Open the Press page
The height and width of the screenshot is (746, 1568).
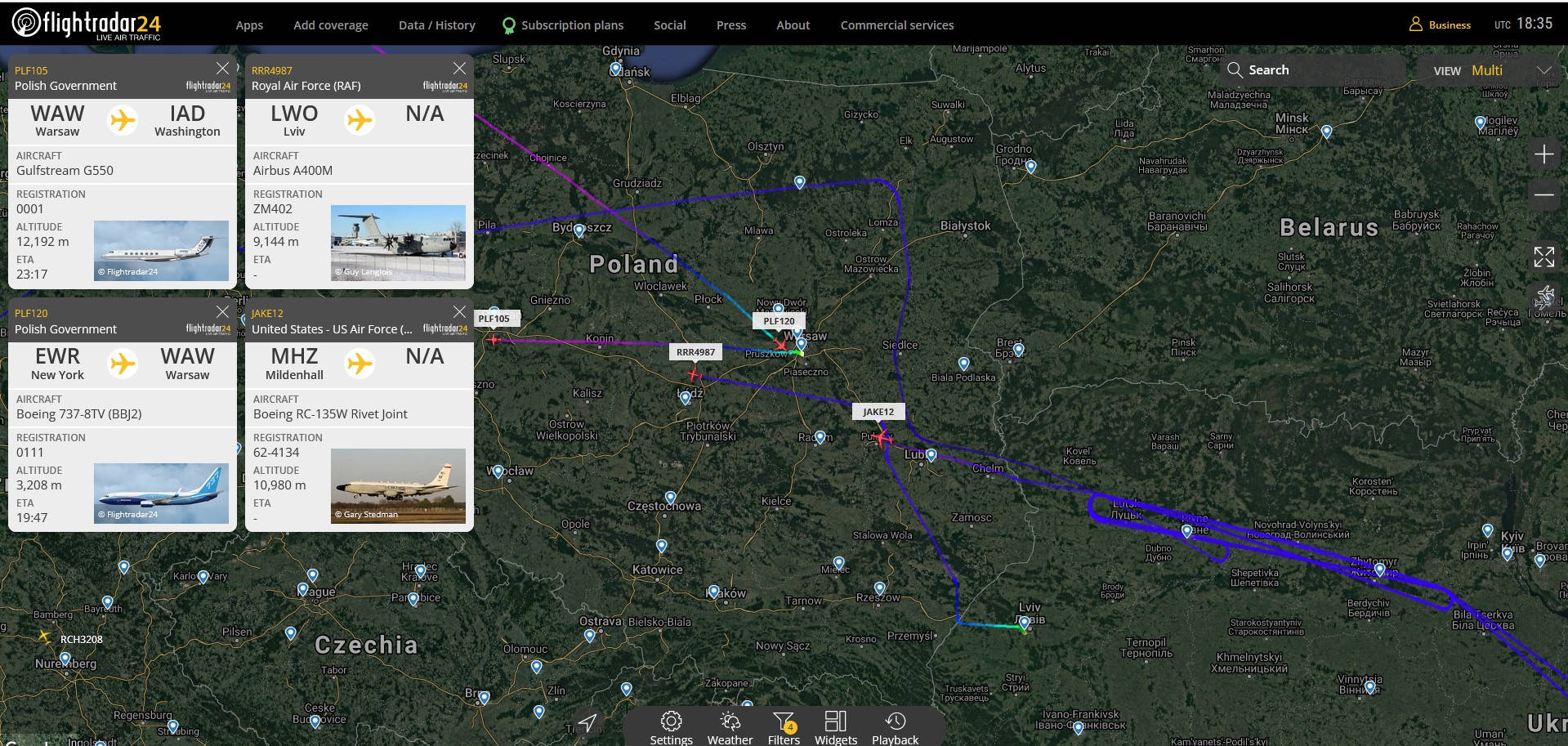click(x=731, y=25)
